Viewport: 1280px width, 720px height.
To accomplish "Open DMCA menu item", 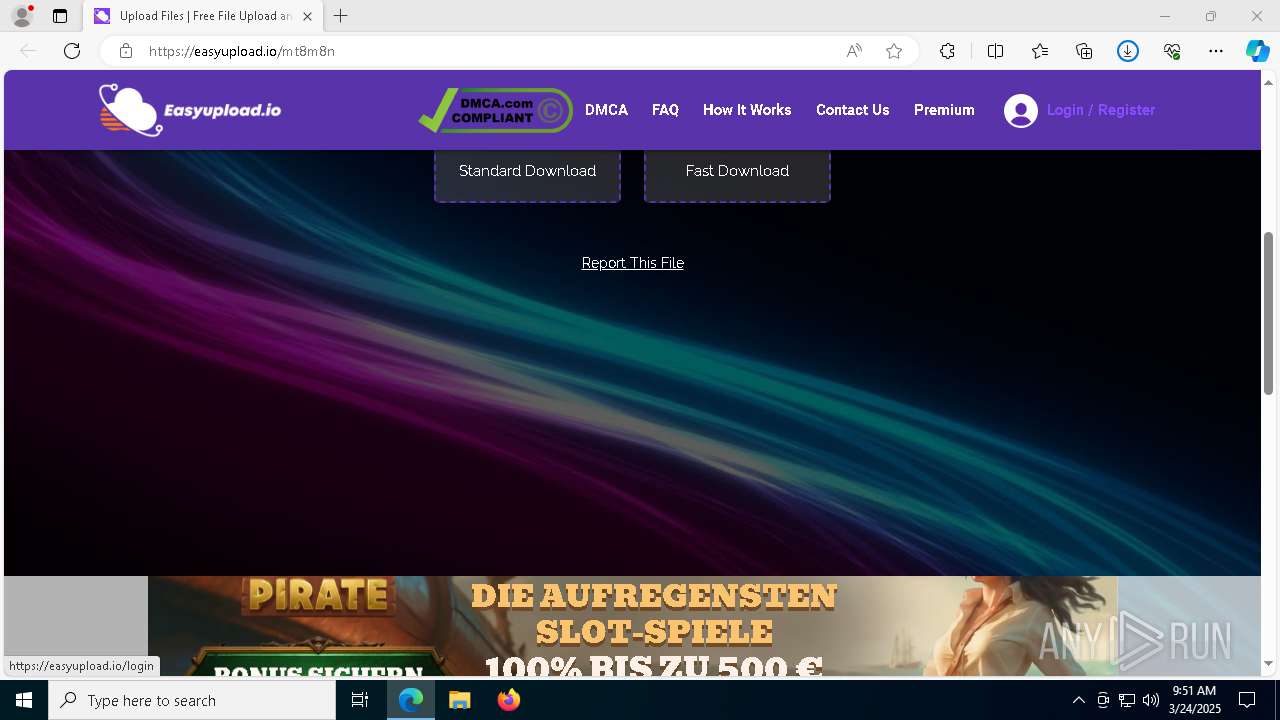I will [606, 110].
